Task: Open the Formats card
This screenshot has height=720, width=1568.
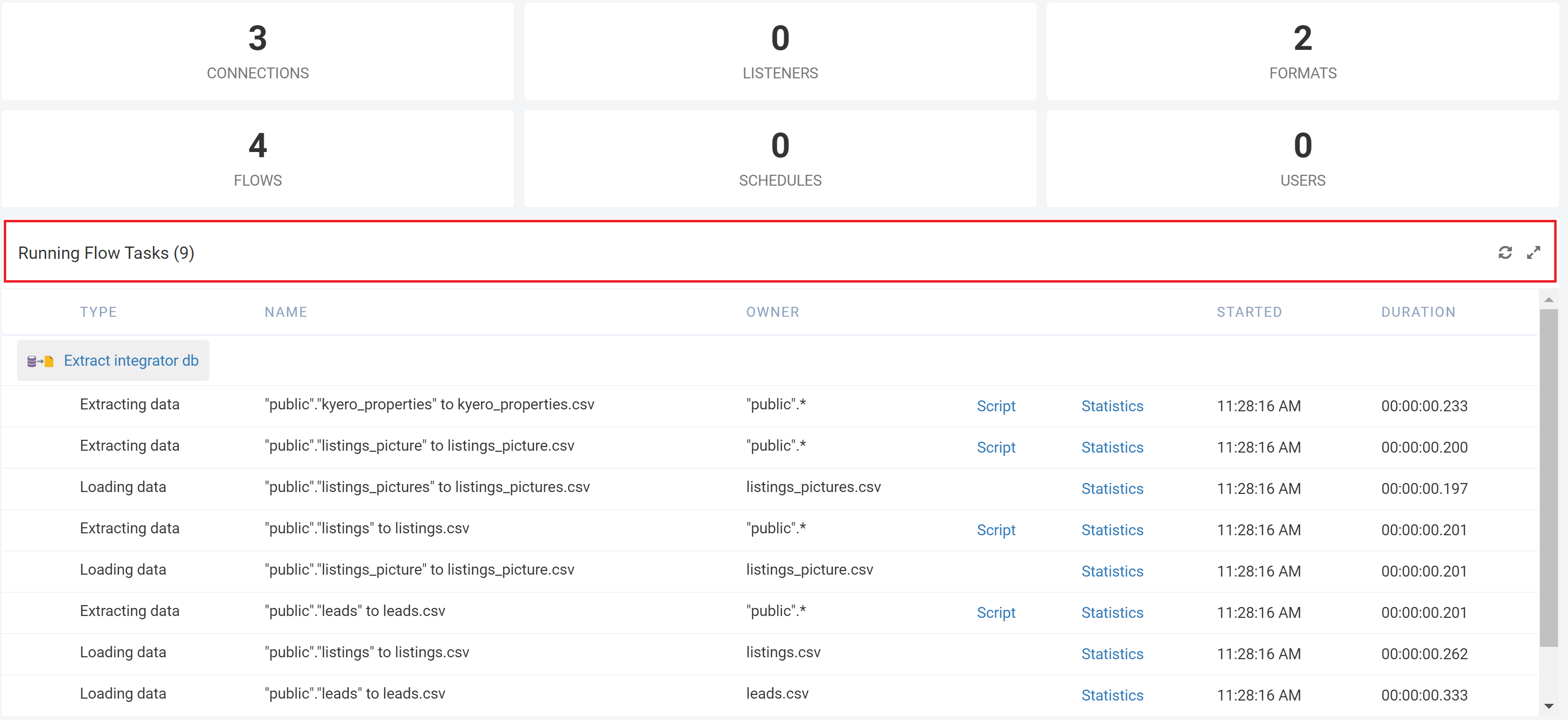Action: point(1302,52)
